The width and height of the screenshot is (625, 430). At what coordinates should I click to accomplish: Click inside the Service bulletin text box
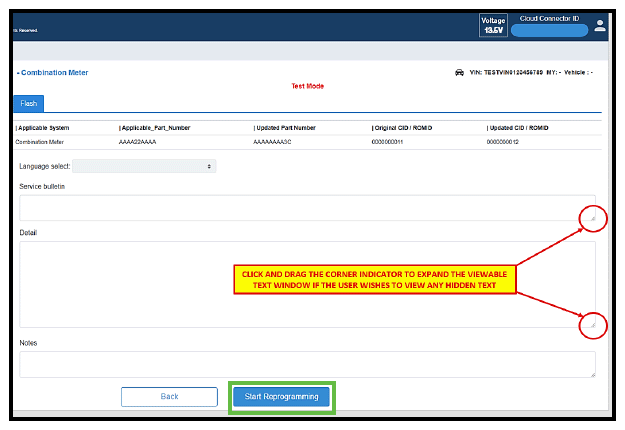pos(300,207)
